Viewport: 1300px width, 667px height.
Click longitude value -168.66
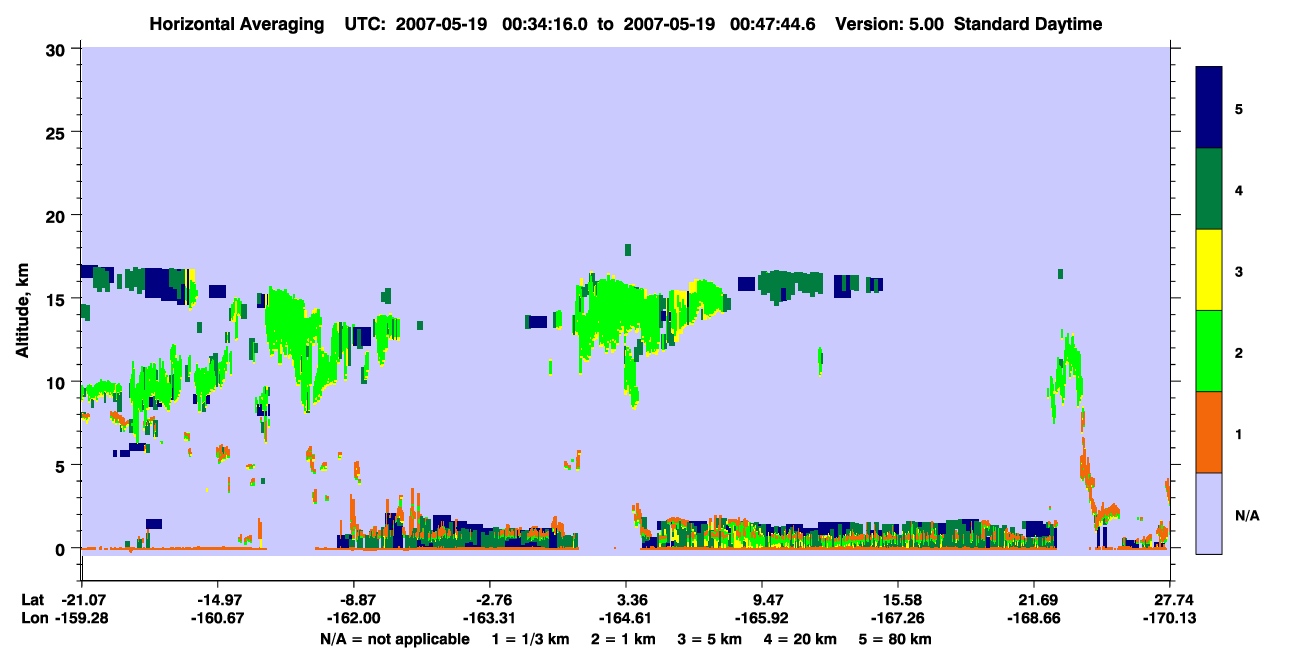click(x=1034, y=619)
